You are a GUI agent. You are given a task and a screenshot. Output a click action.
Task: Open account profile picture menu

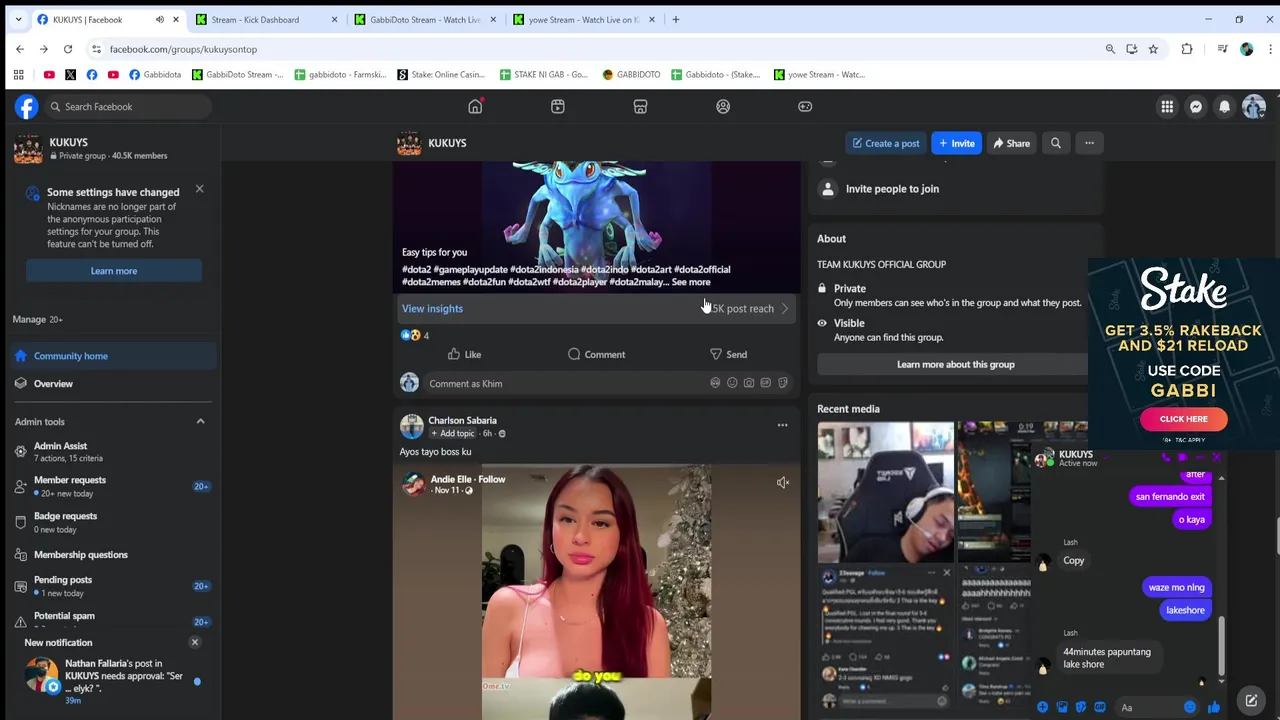coord(1254,106)
